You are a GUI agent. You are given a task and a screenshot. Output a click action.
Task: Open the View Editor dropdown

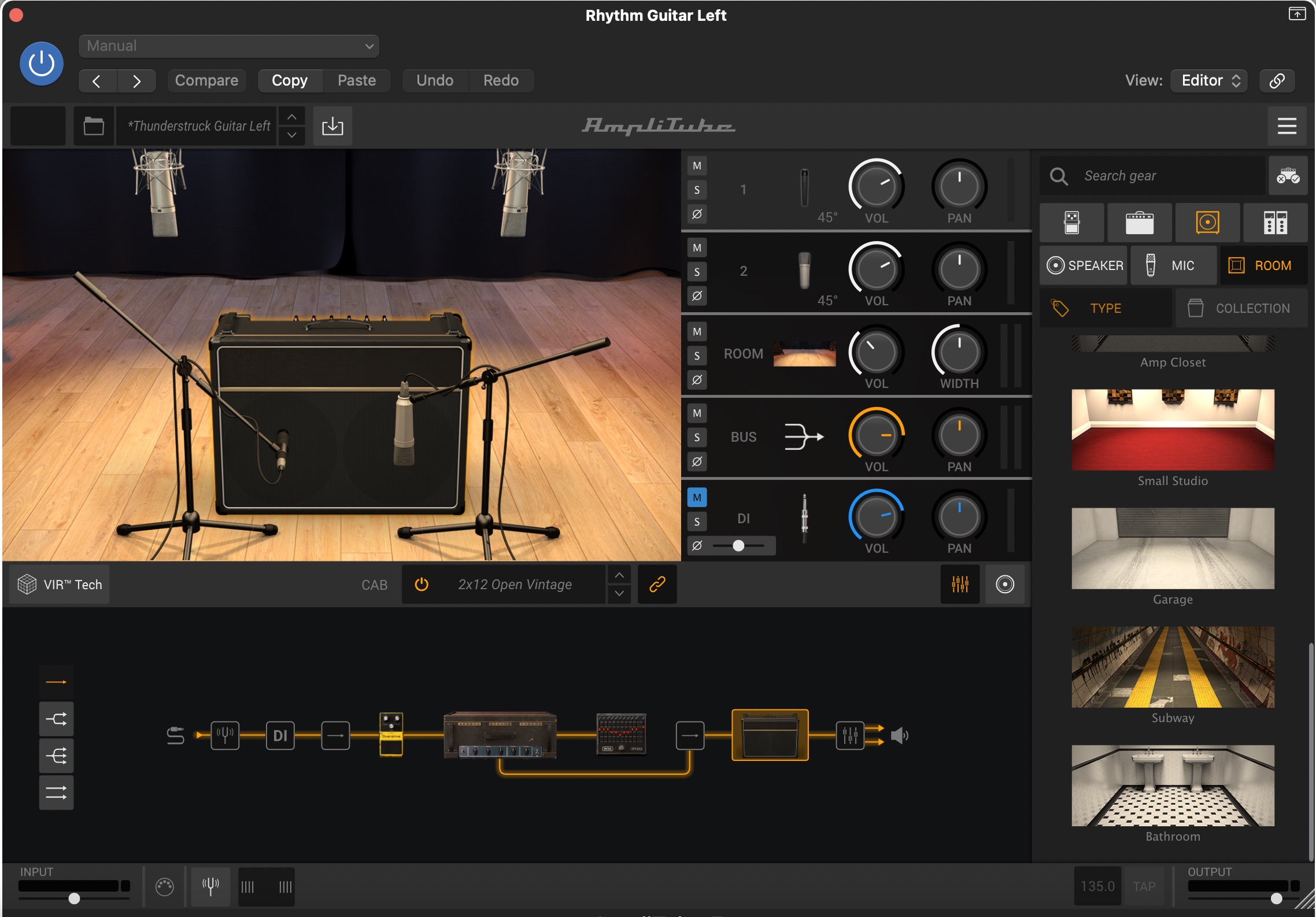pyautogui.click(x=1209, y=80)
